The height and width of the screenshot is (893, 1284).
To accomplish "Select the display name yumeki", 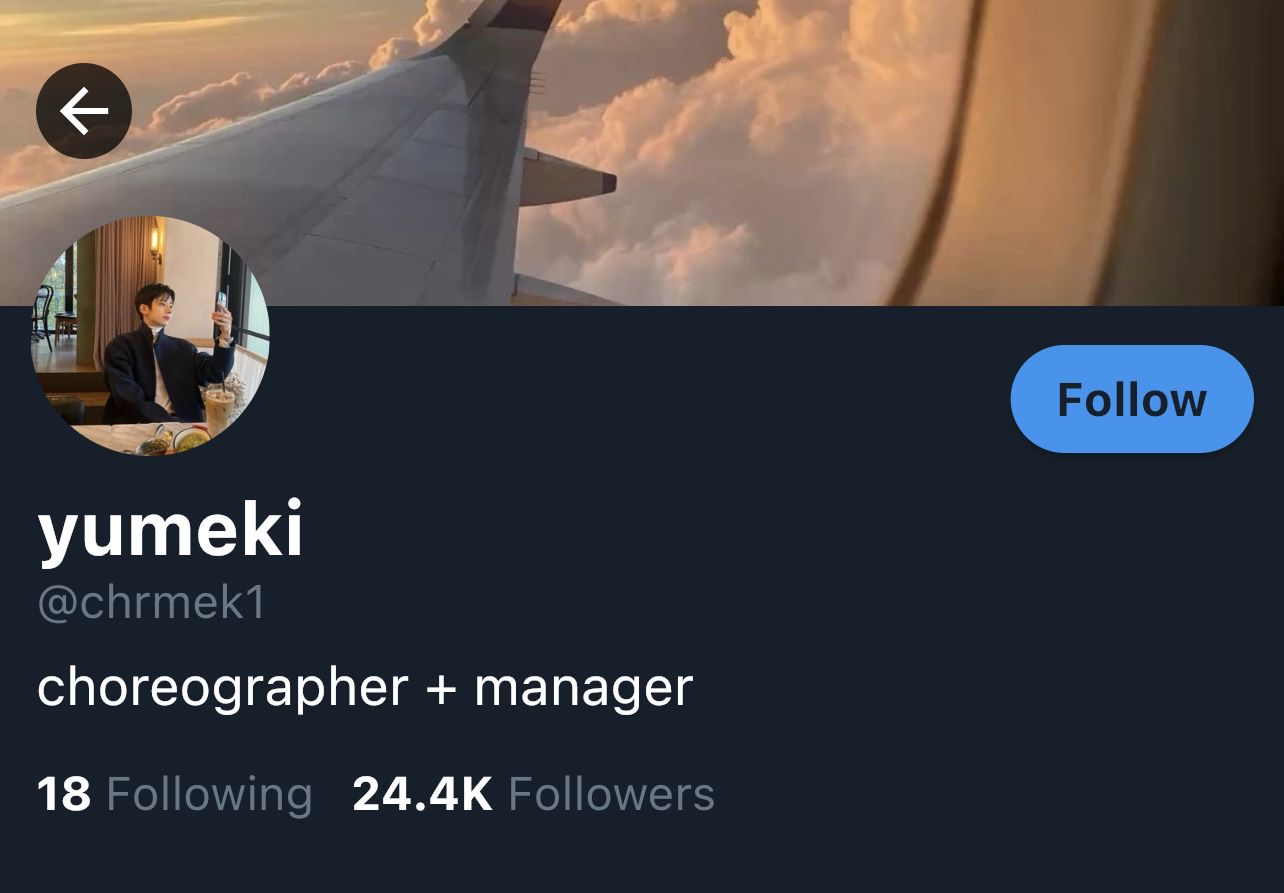I will 170,530.
